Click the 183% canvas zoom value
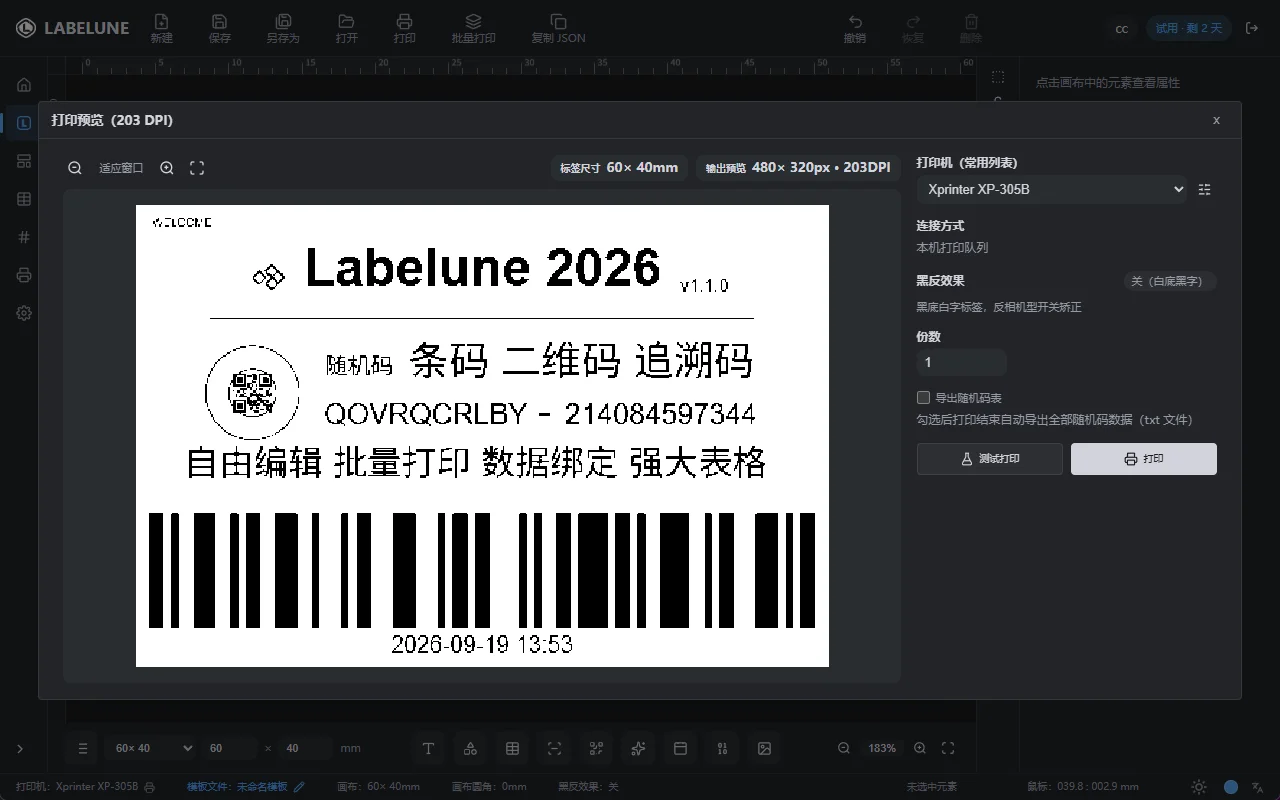The height and width of the screenshot is (800, 1280). 882,748
